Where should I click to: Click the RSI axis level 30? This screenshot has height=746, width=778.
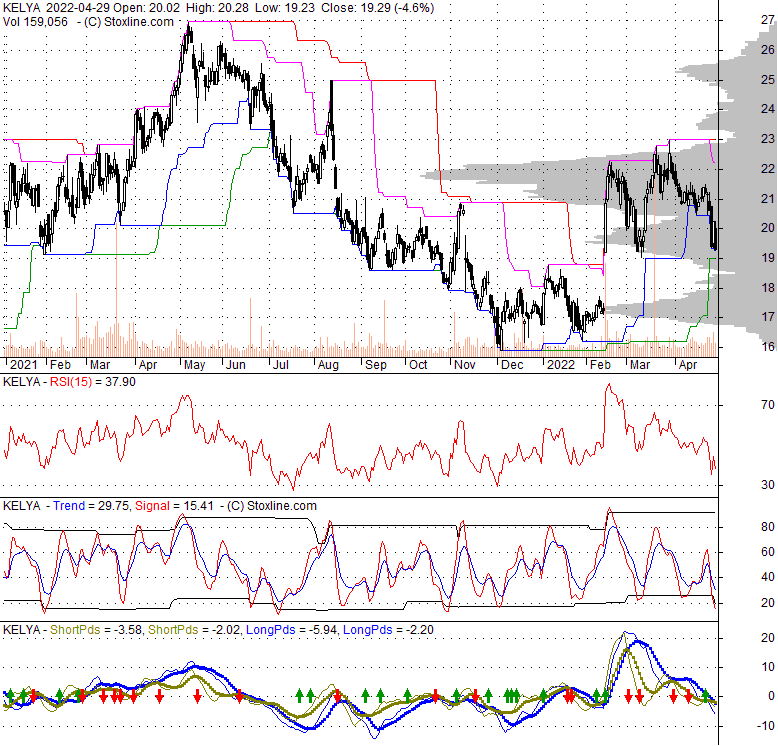(768, 485)
